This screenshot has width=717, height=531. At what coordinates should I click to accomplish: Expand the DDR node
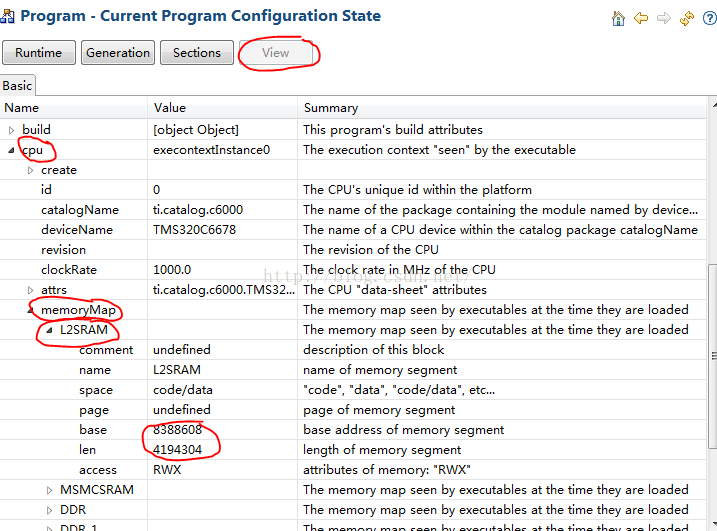[x=50, y=510]
